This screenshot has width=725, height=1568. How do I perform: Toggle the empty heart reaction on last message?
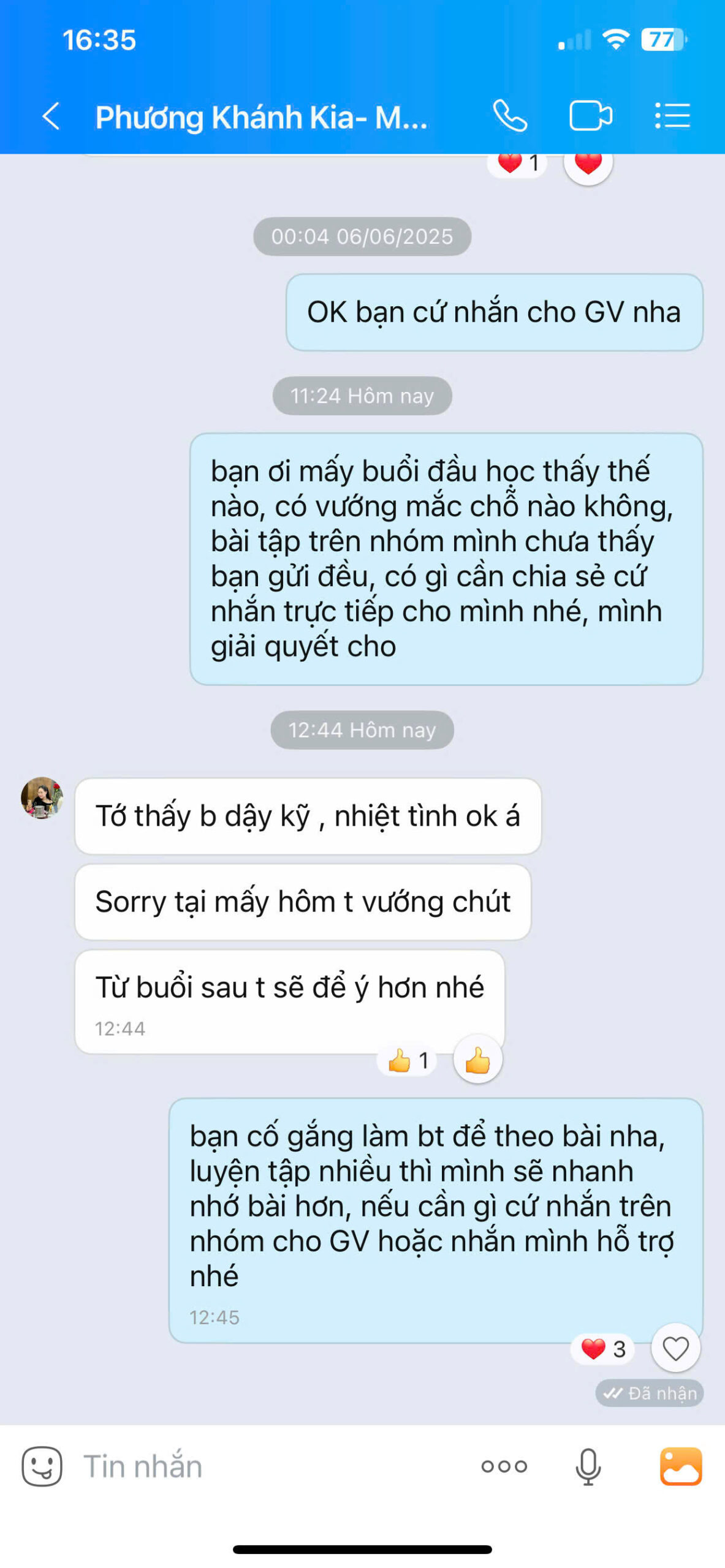pyautogui.click(x=675, y=1348)
